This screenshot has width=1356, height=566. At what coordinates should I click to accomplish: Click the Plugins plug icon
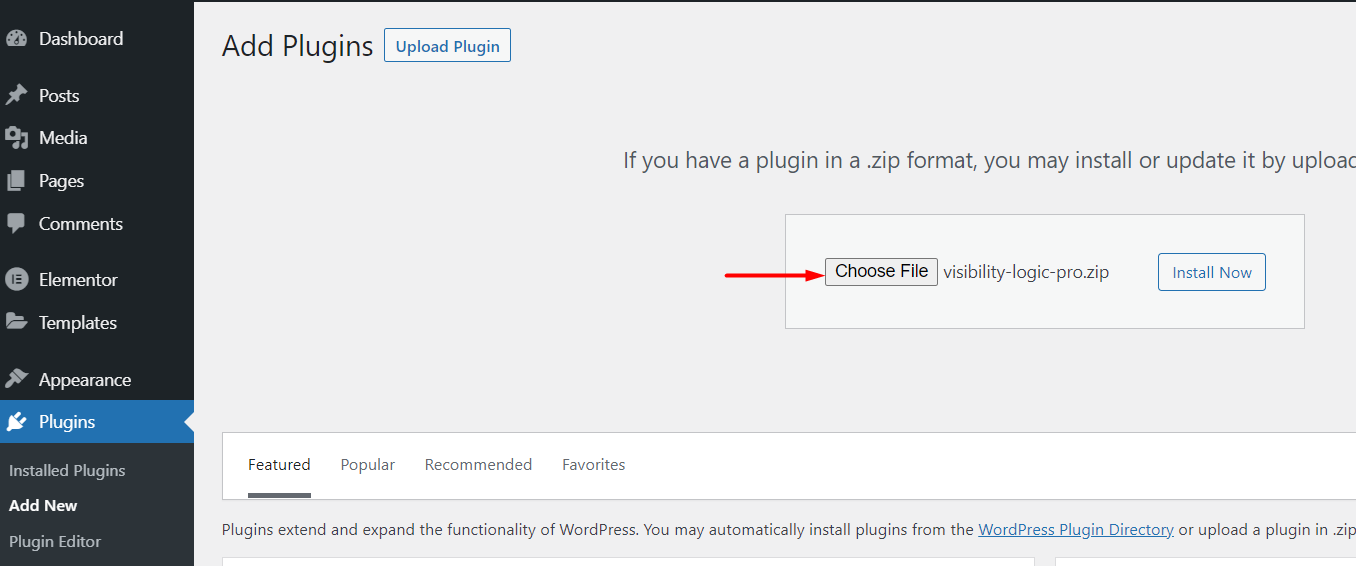click(x=16, y=422)
